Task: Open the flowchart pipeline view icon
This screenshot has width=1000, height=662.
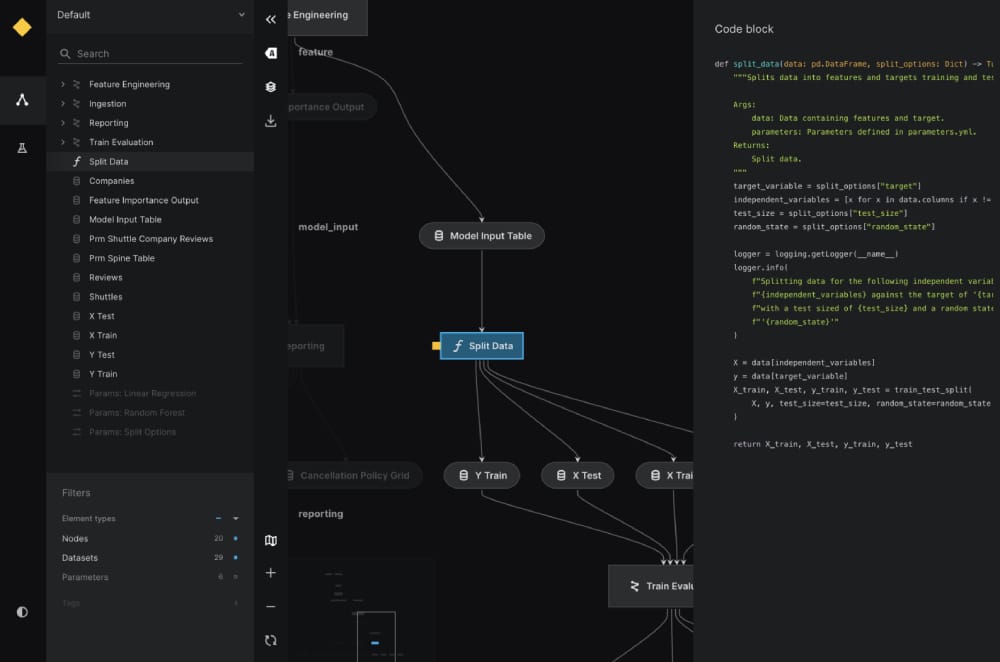Action: click(22, 100)
